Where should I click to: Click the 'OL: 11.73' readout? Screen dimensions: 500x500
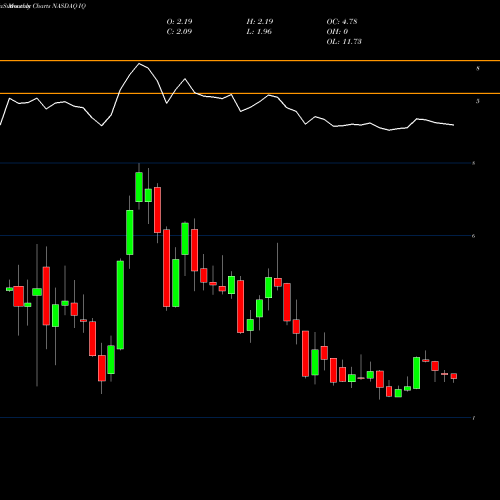(x=344, y=42)
